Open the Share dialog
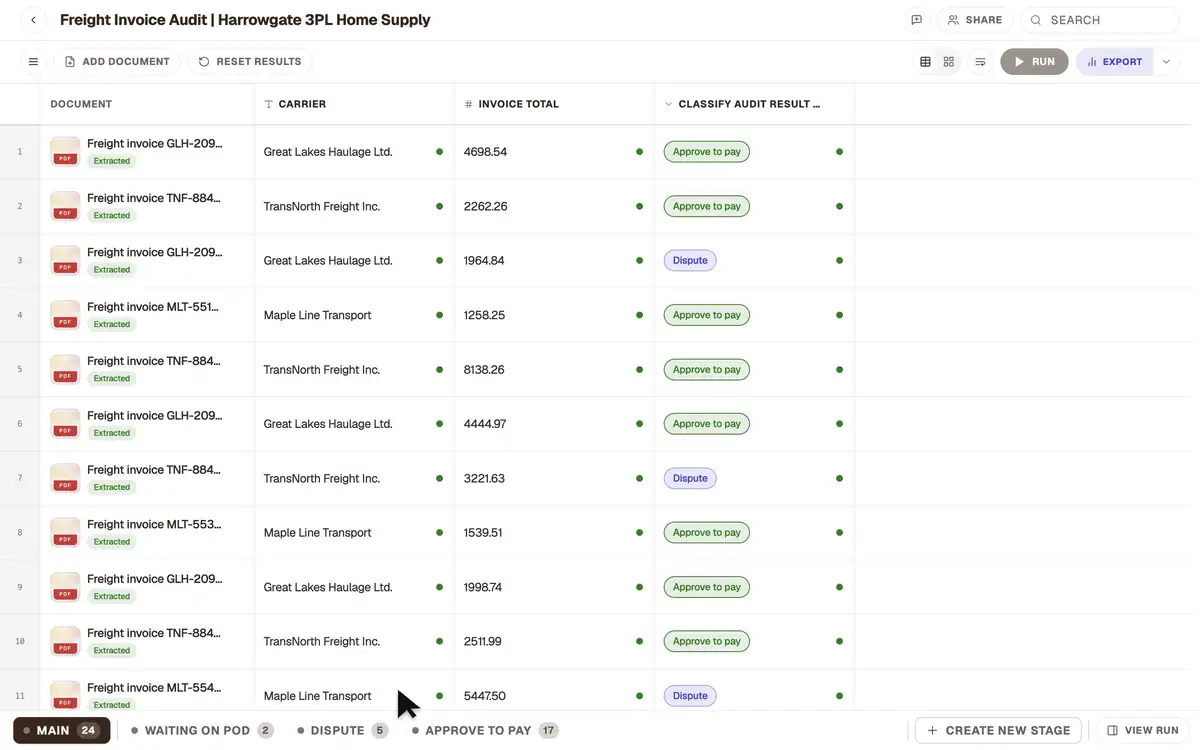The height and width of the screenshot is (750, 1200). pos(975,20)
